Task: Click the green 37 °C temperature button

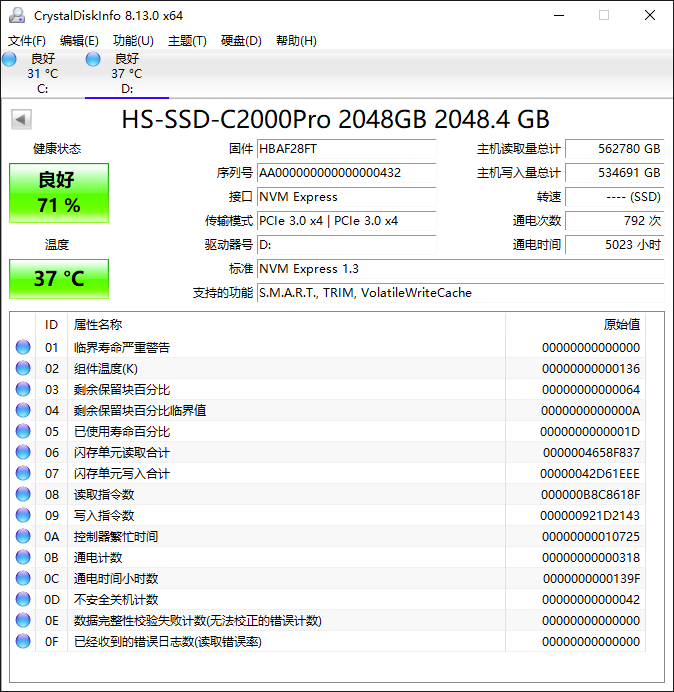Action: coord(59,279)
